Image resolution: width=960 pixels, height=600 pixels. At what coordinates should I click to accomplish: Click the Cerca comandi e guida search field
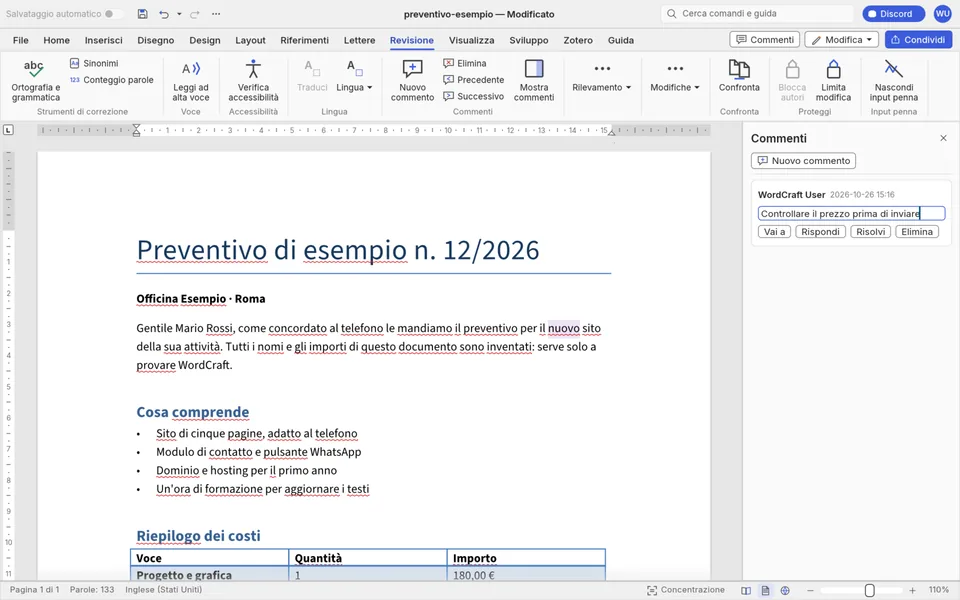pos(757,13)
